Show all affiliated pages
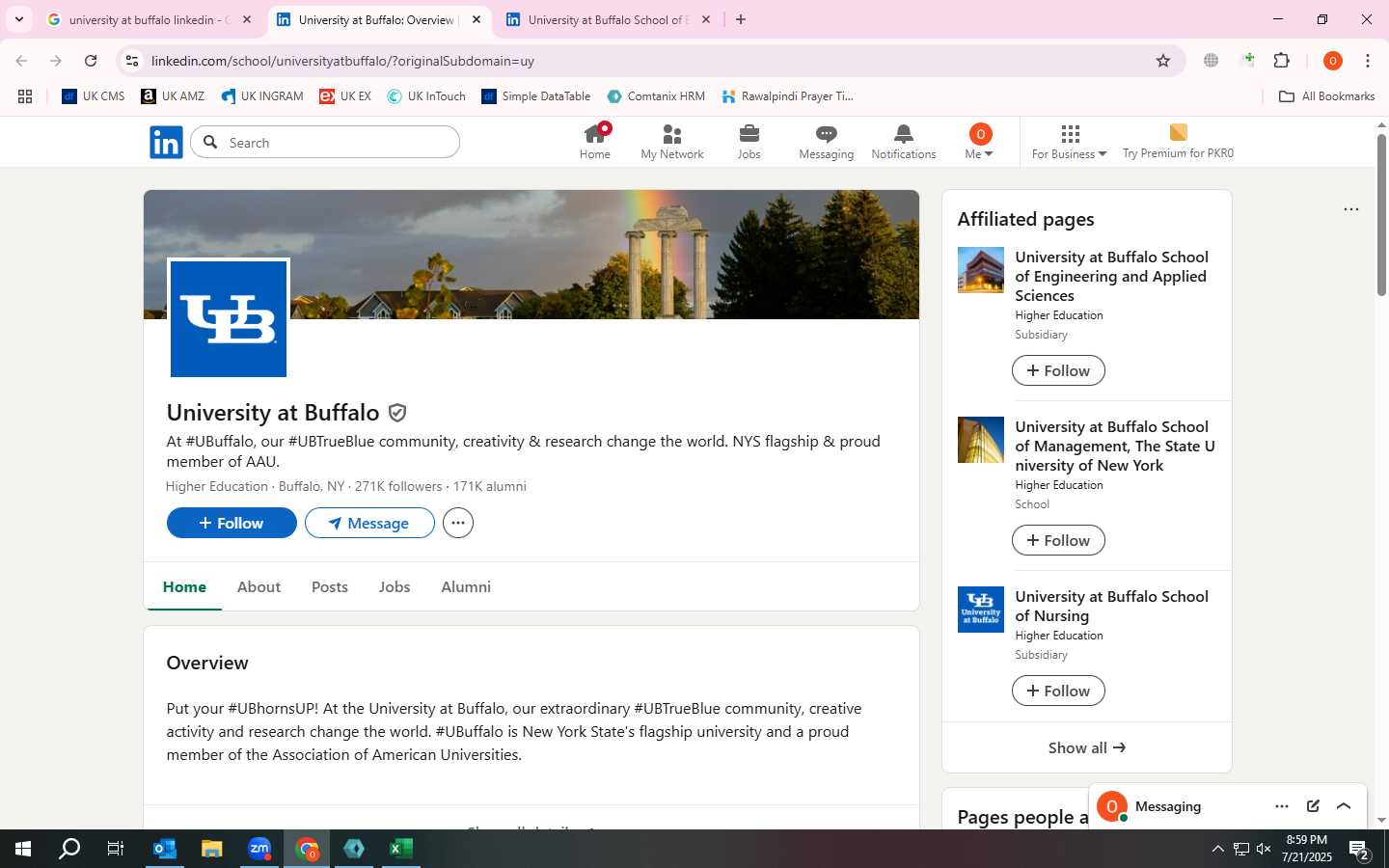 (x=1087, y=747)
